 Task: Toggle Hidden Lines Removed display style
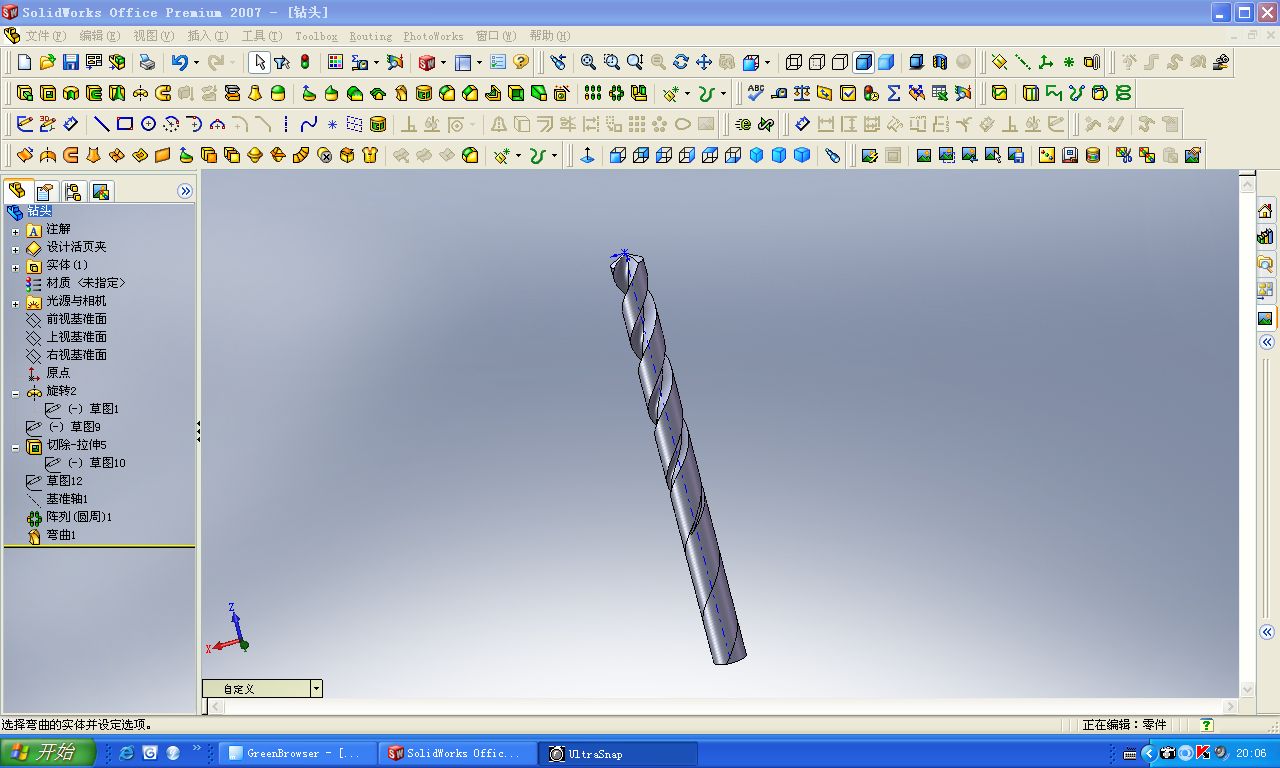(840, 62)
